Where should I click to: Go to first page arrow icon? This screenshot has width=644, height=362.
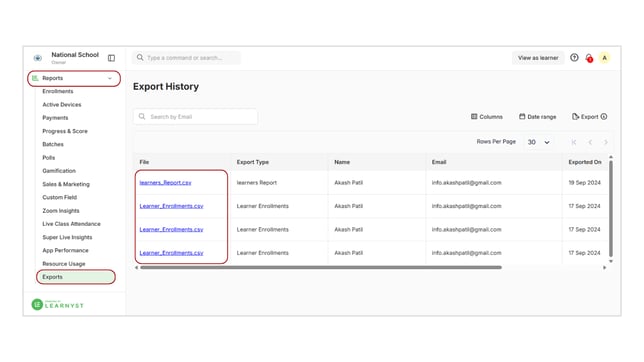click(574, 142)
